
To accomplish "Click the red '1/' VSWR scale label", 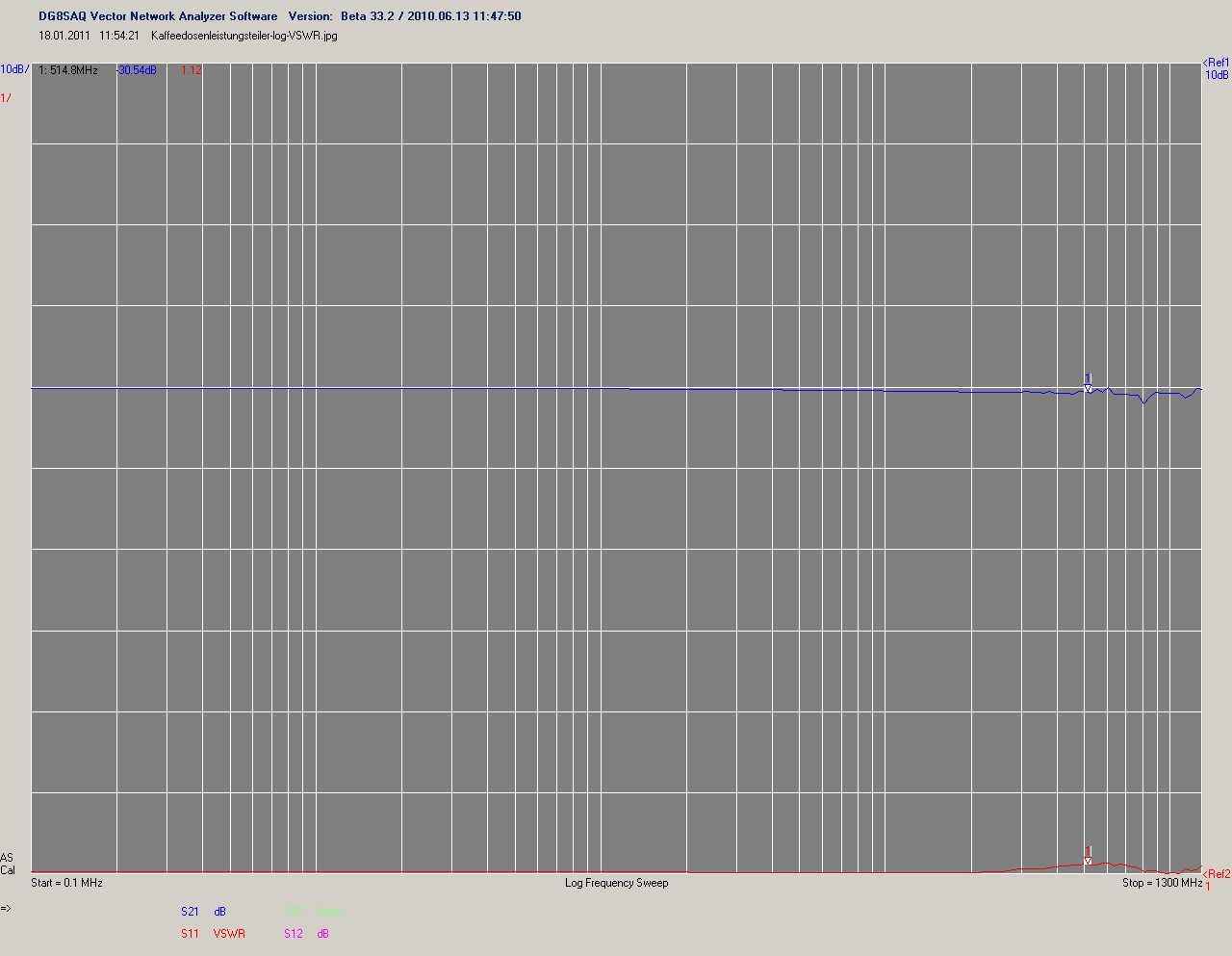I will point(6,97).
